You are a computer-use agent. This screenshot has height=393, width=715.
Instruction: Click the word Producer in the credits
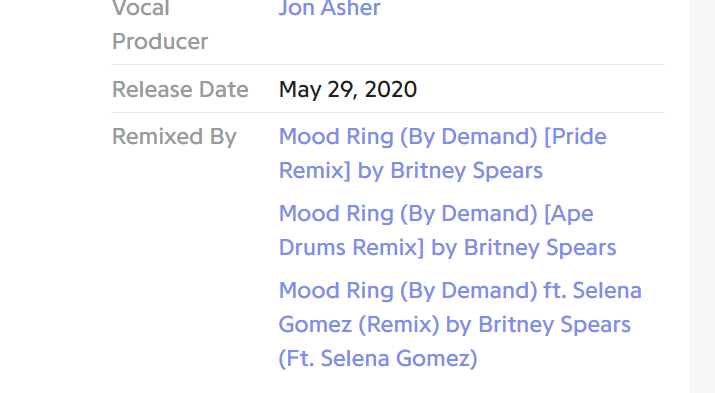(x=160, y=42)
